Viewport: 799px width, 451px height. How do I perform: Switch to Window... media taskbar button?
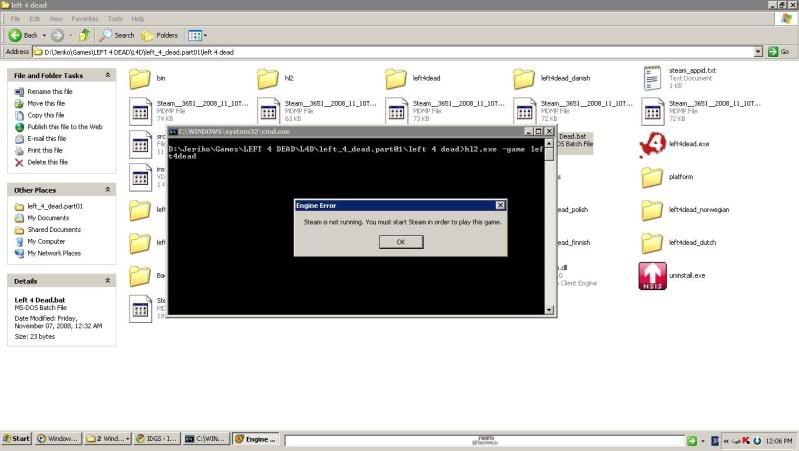click(x=58, y=439)
